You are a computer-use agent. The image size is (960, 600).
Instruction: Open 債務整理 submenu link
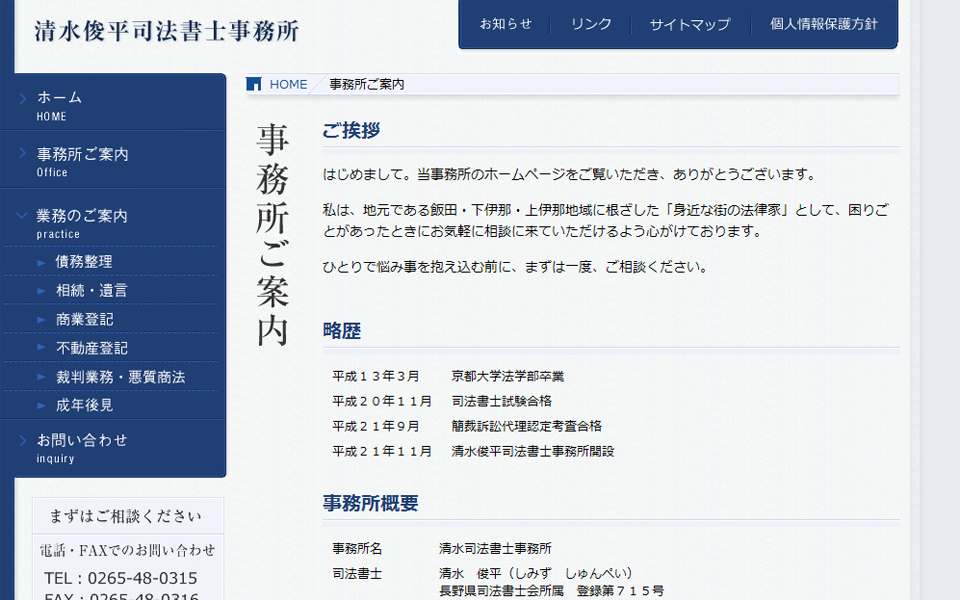click(x=84, y=261)
